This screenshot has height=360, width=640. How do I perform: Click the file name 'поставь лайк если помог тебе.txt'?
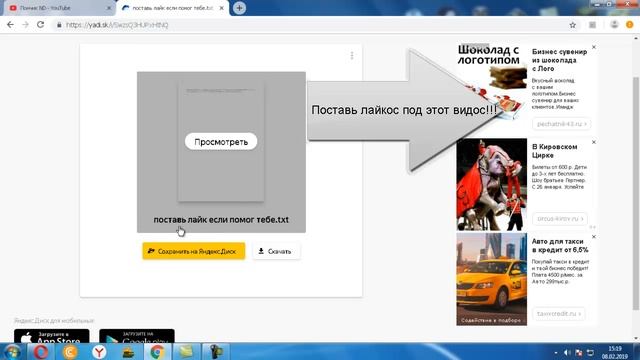coord(221,220)
